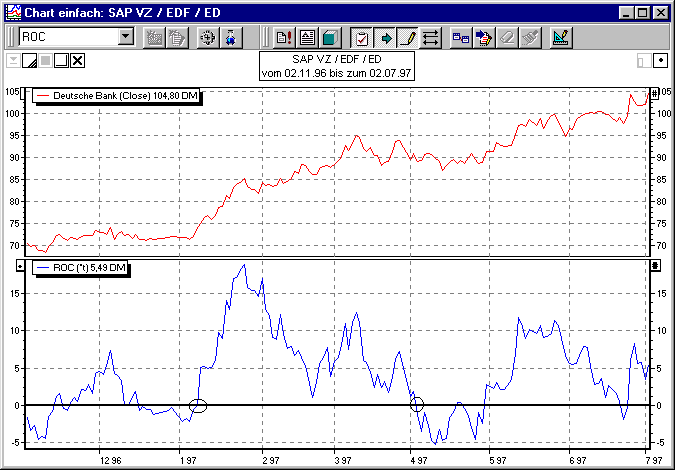The height and width of the screenshot is (470, 675).
Task: Click the crosshair target icon in toolbar
Action: coord(208,38)
